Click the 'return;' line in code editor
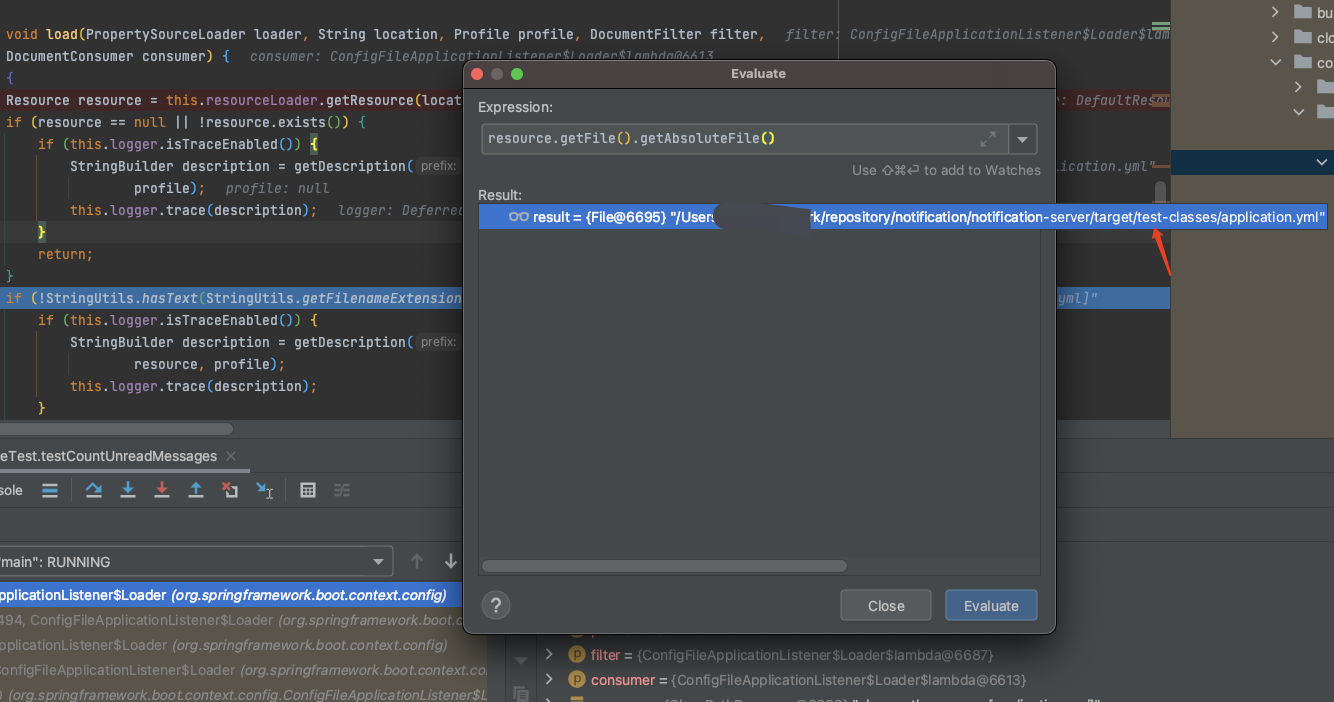Viewport: 1334px width, 702px height. (x=65, y=254)
